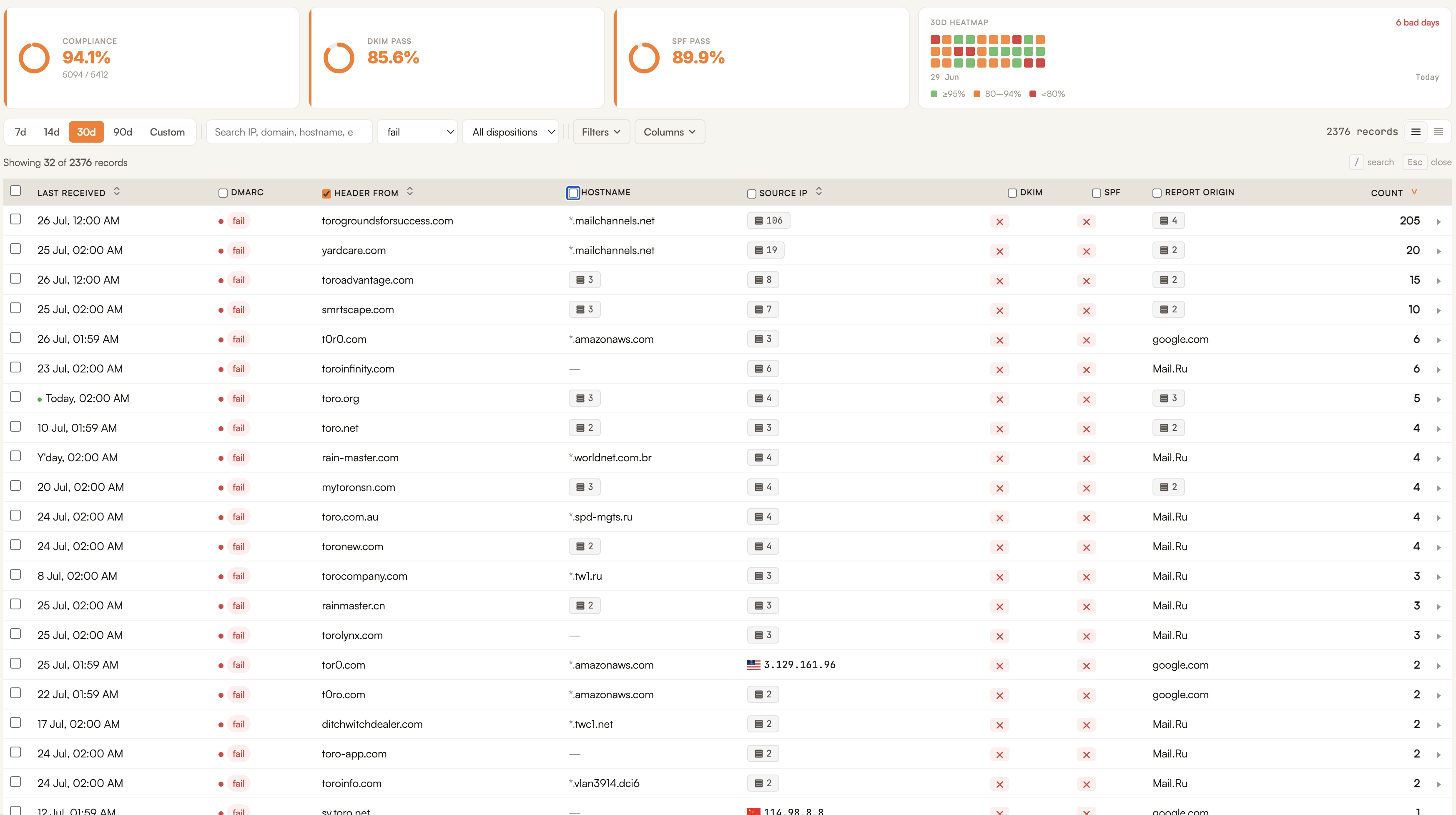Sort by Last Received column arrows
This screenshot has width=1456, height=815.
pyautogui.click(x=116, y=191)
